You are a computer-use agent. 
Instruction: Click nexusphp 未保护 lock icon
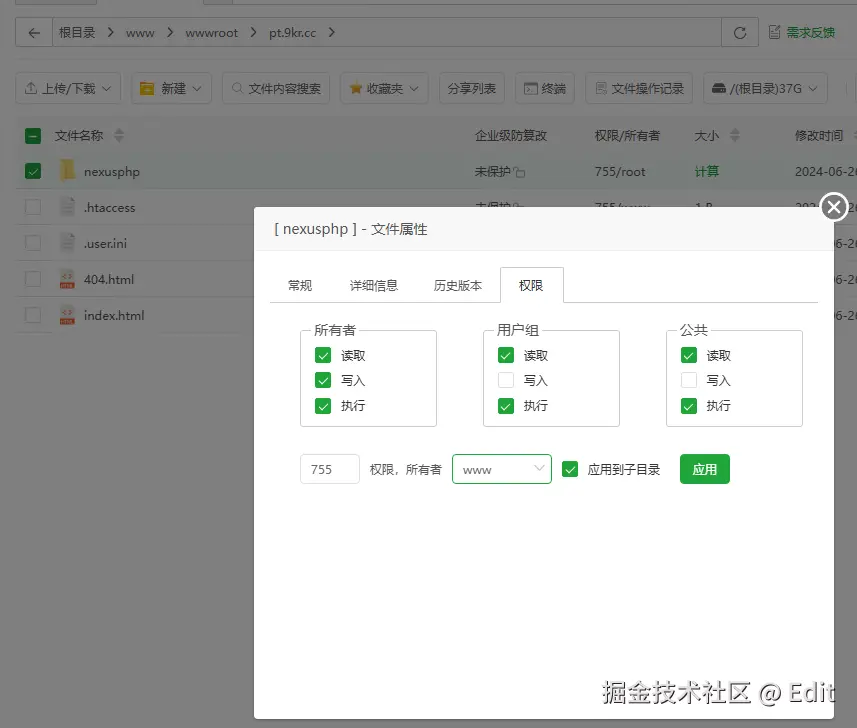[520, 173]
